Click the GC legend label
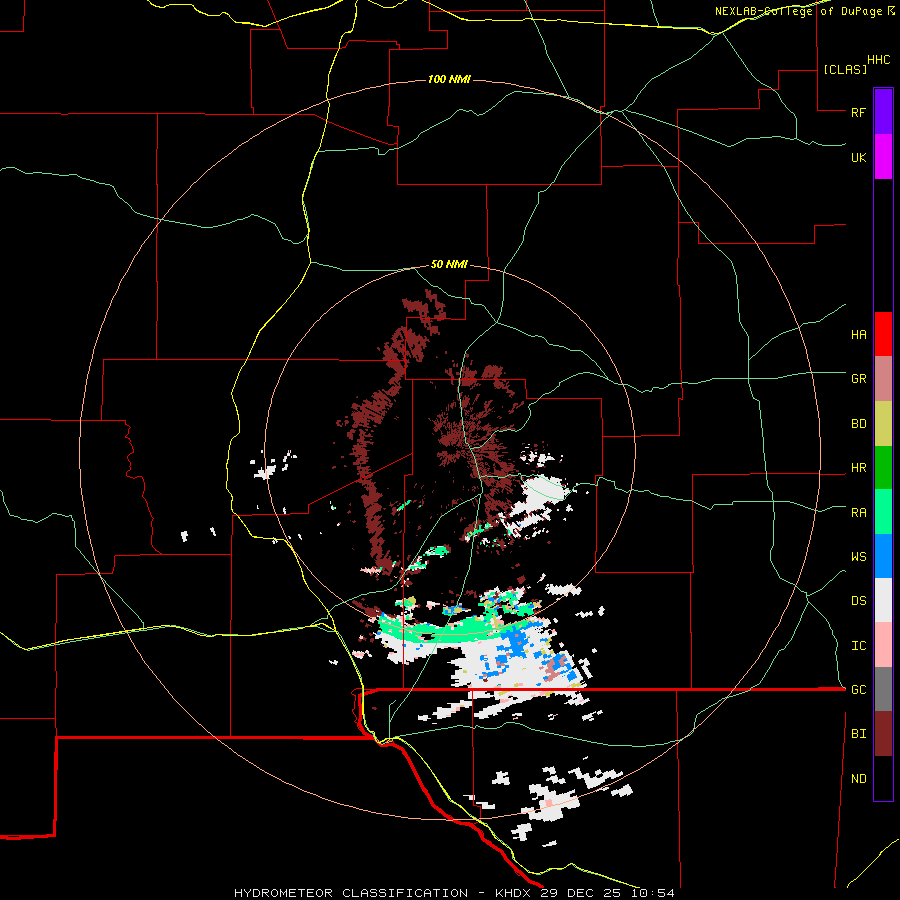Viewport: 900px width, 900px height. (x=858, y=690)
